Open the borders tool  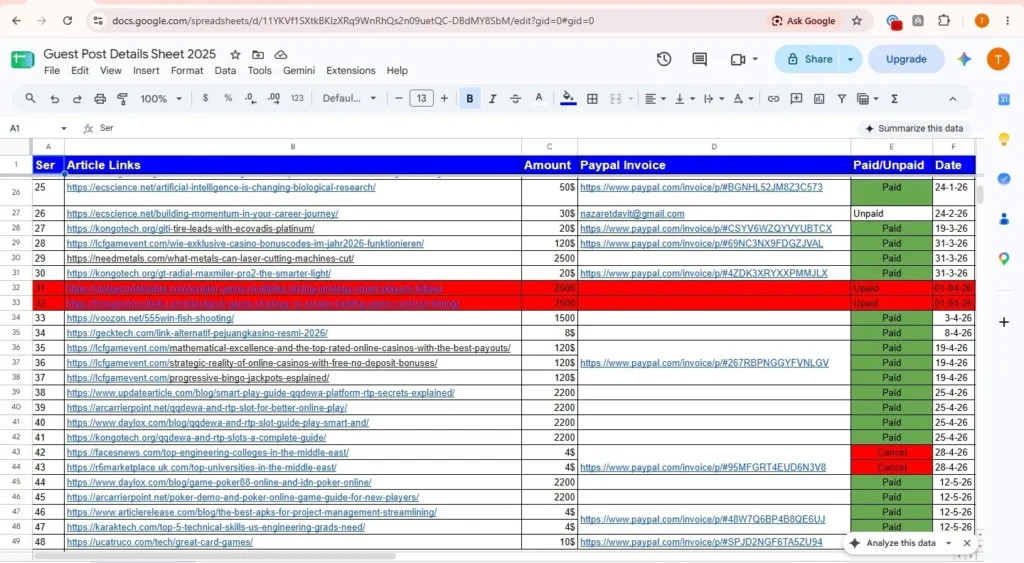(x=592, y=99)
